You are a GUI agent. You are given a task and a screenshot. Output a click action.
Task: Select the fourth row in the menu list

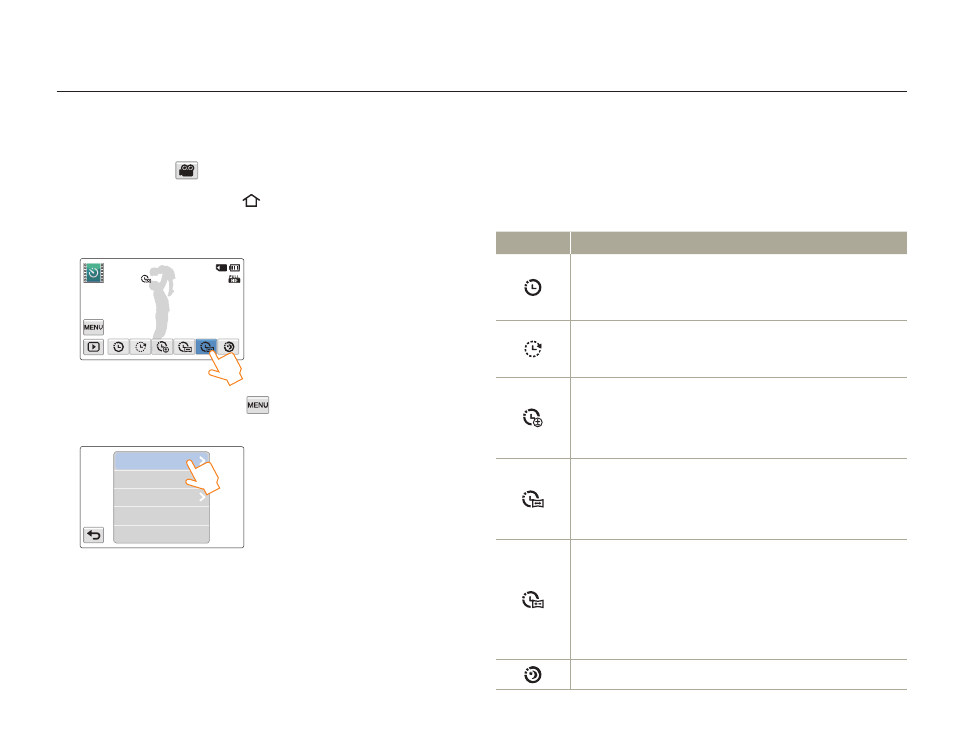[x=161, y=515]
